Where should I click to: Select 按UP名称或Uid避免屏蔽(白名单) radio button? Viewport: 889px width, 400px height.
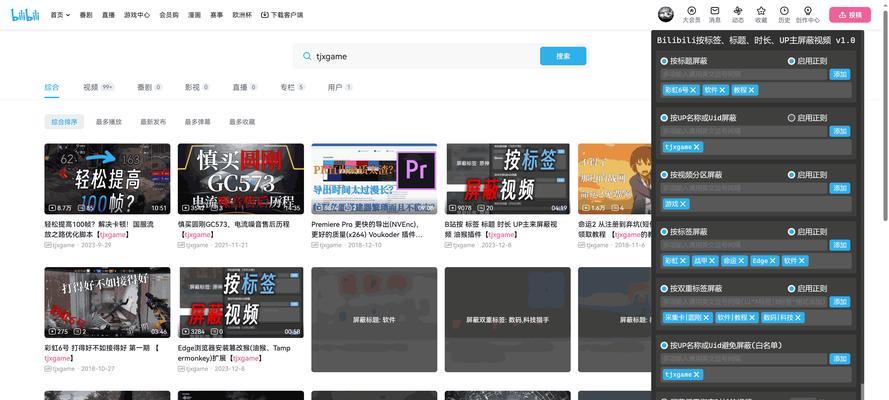coord(664,346)
